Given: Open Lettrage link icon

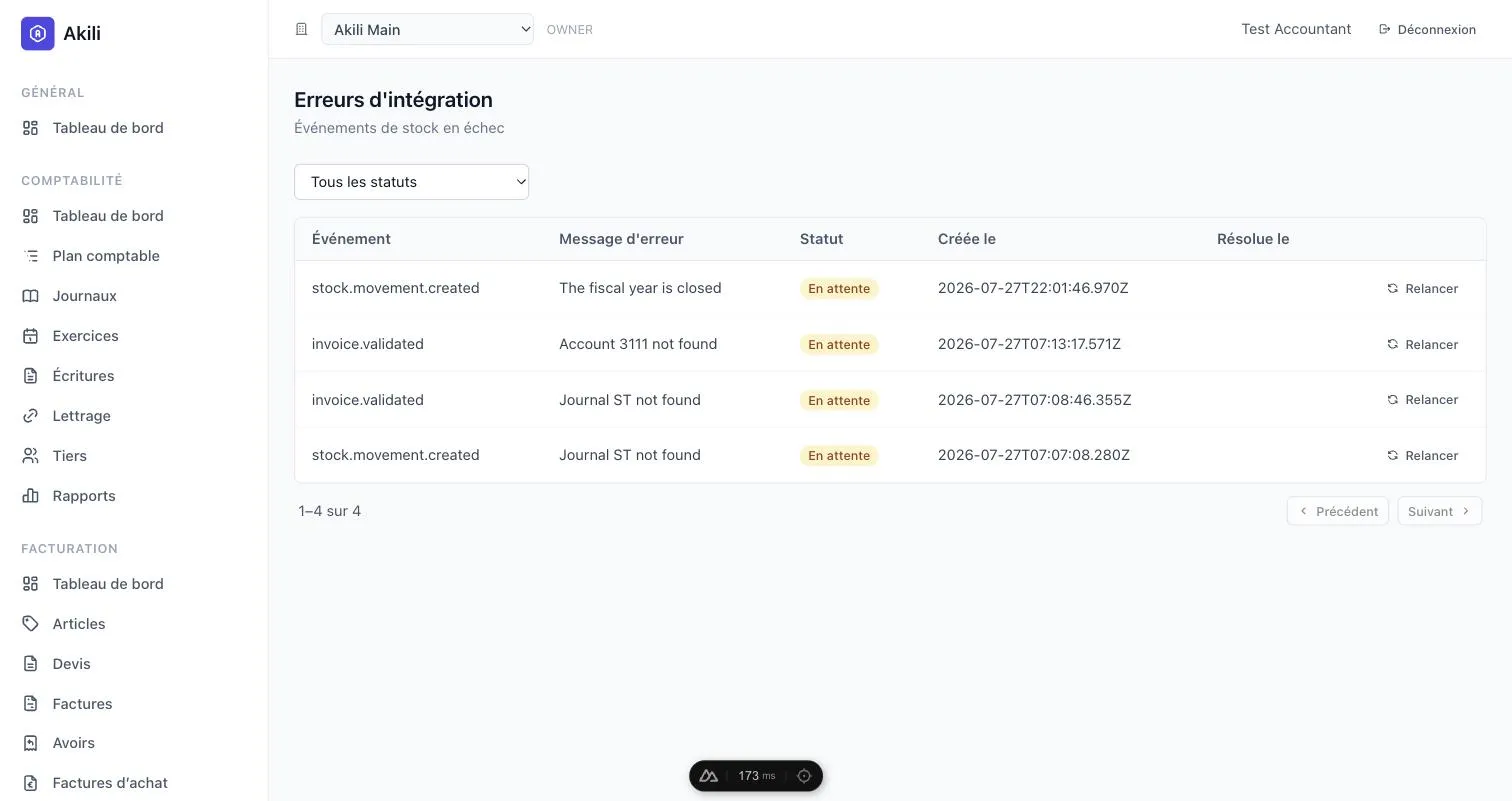Looking at the screenshot, I should 31,416.
